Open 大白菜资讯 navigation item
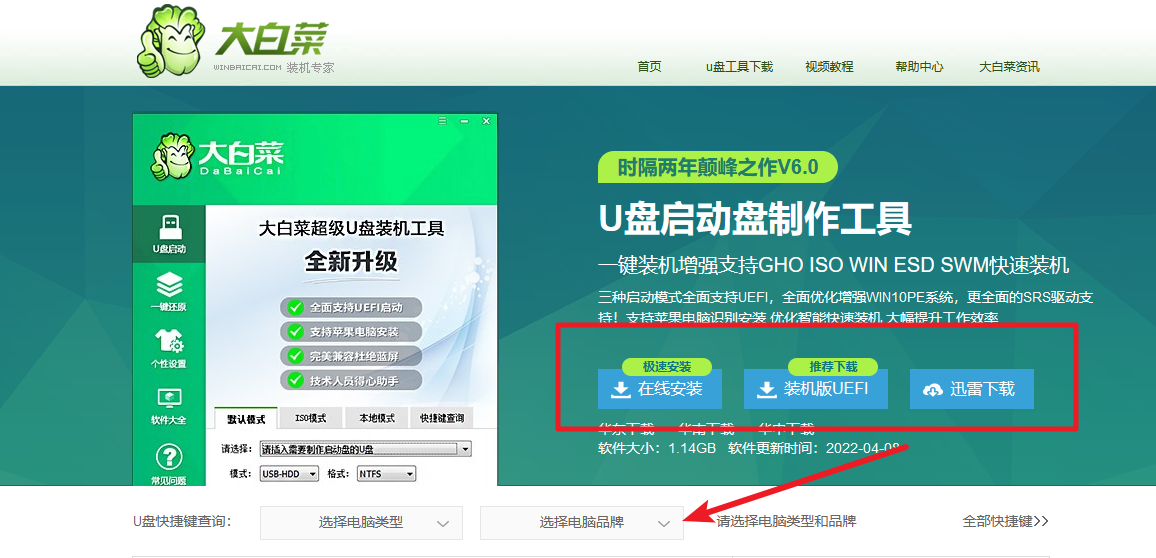Screen dimensions: 1156x558 [1009, 66]
